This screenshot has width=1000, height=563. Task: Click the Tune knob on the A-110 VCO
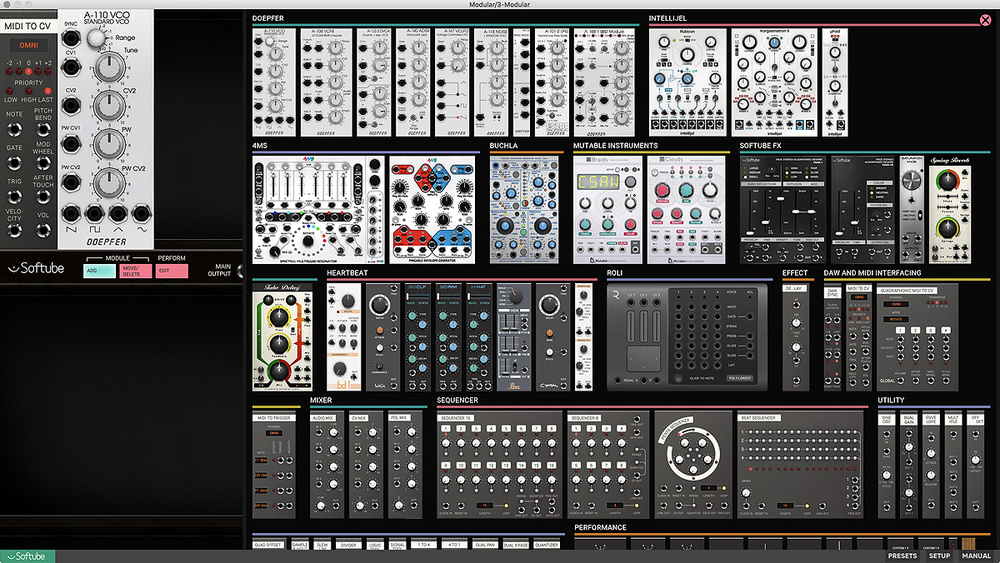110,66
